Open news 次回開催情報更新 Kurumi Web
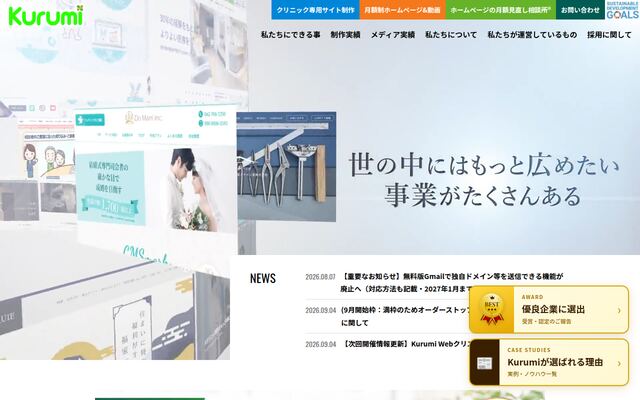640x400 pixels. pos(405,344)
